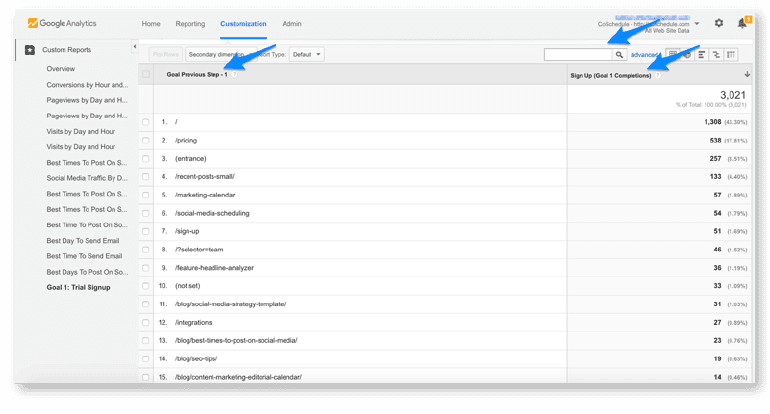Check the /recent-posts-small/ row checkbox
The width and height of the screenshot is (770, 414).
[146, 176]
